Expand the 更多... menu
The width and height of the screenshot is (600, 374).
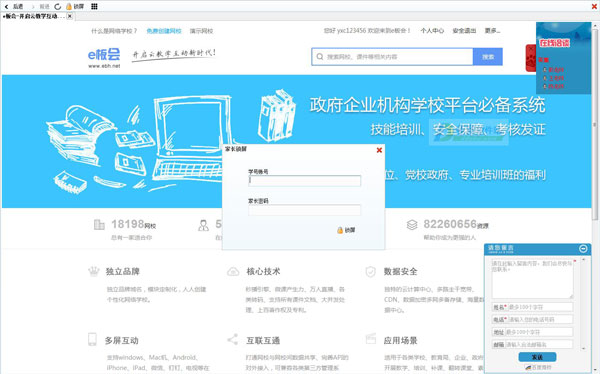pyautogui.click(x=492, y=31)
